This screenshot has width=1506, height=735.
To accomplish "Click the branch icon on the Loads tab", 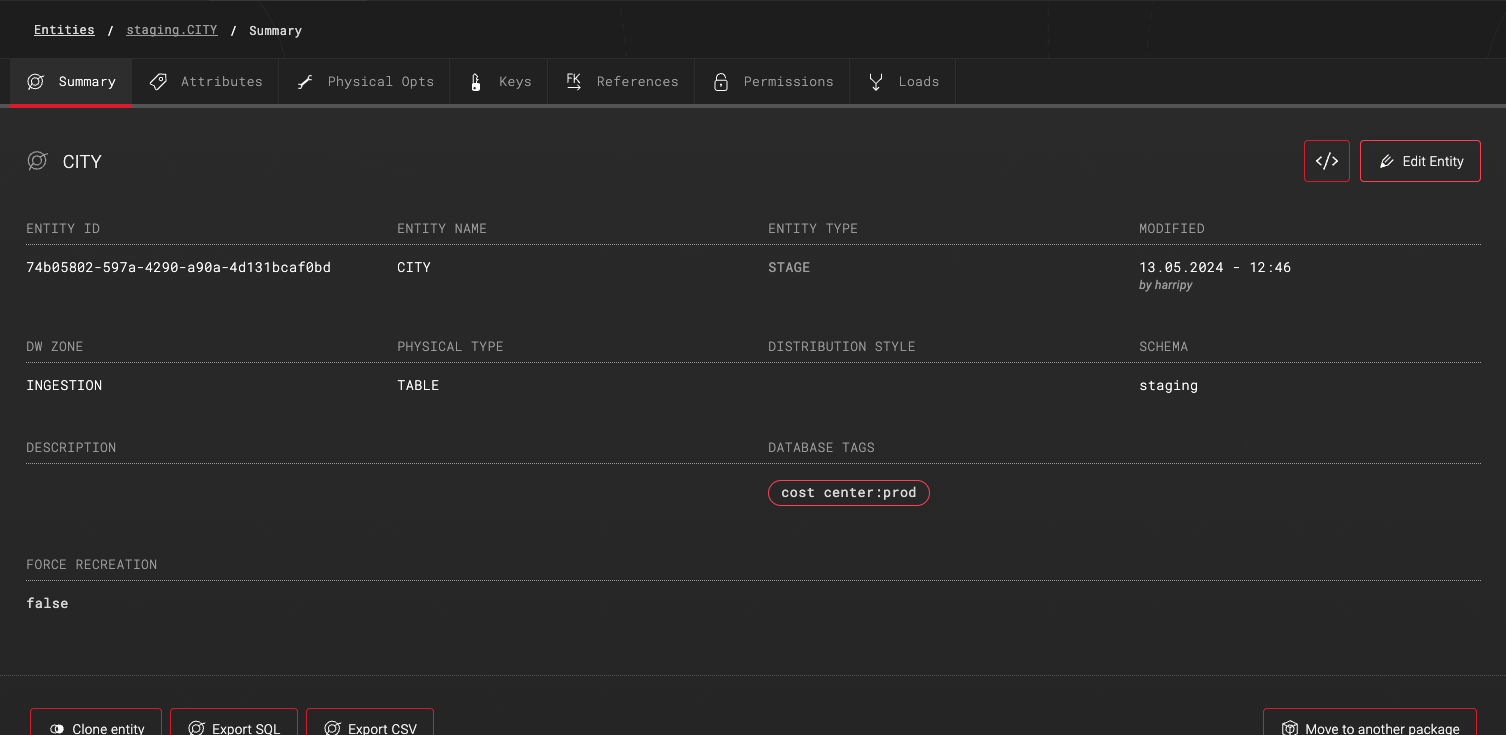I will 876,81.
